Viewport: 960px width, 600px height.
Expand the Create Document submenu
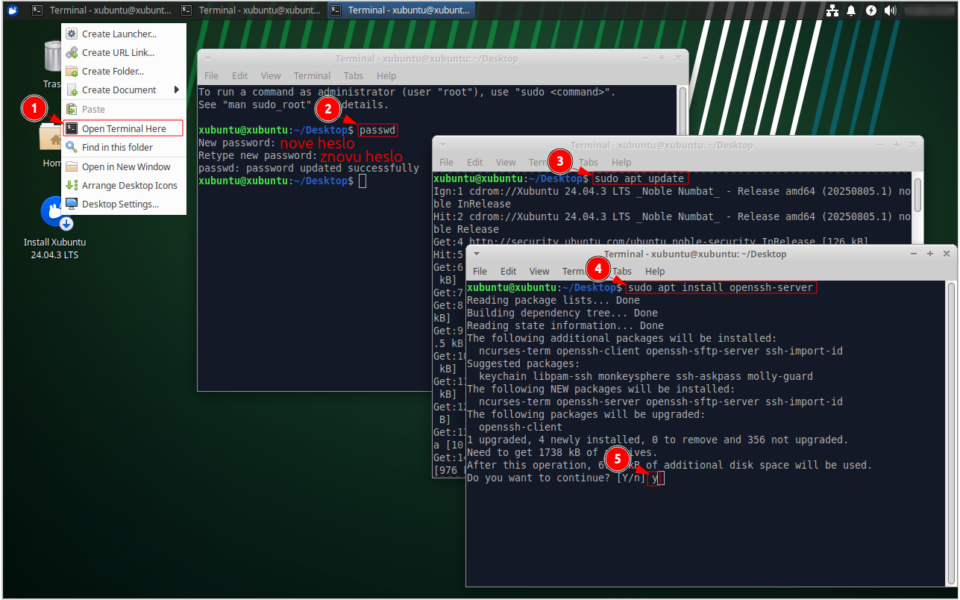tap(122, 90)
